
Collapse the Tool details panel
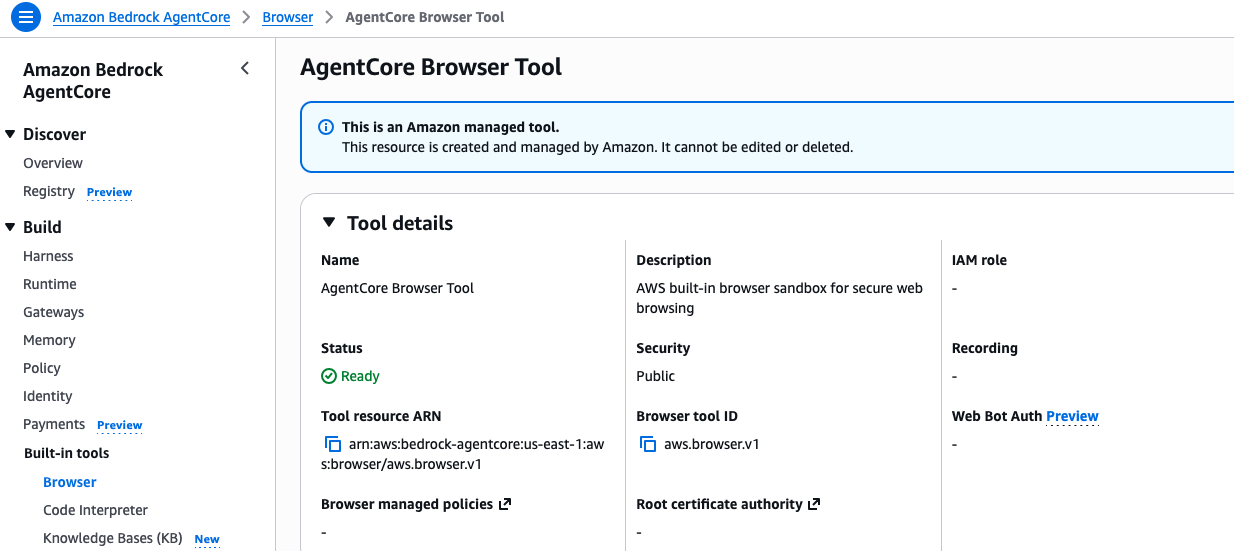pyautogui.click(x=329, y=223)
